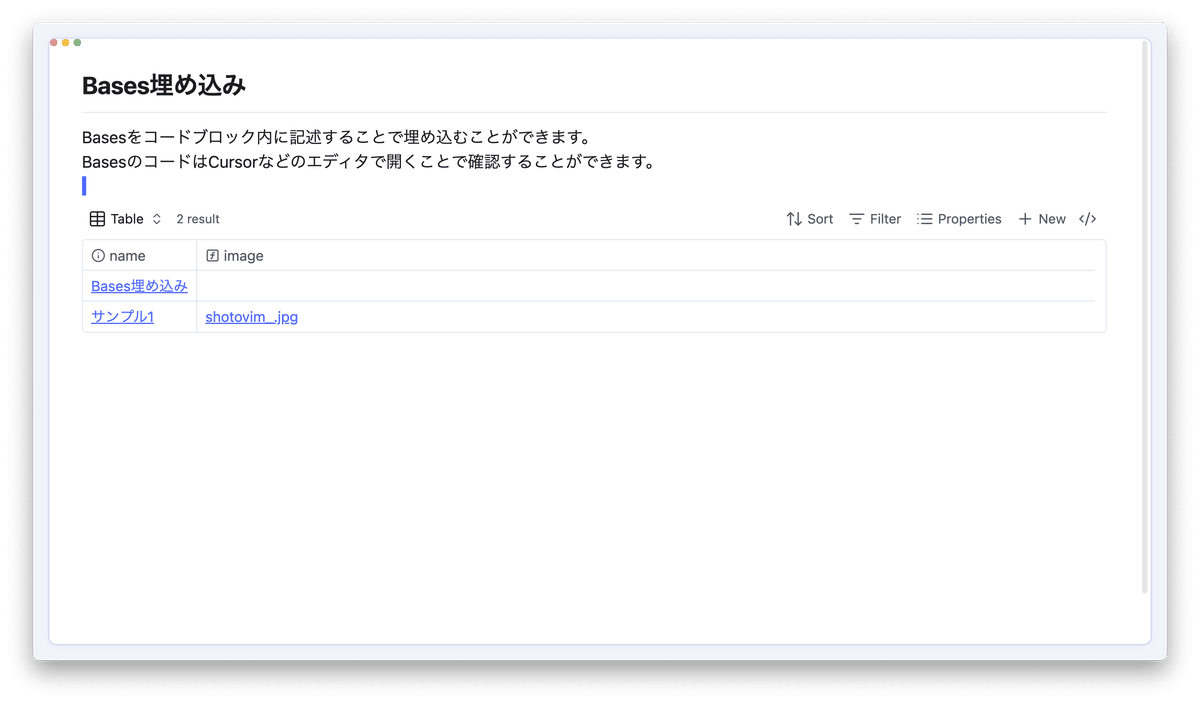The width and height of the screenshot is (1200, 704).
Task: Open the shotovim_.jpg attachment link
Action: click(251, 316)
